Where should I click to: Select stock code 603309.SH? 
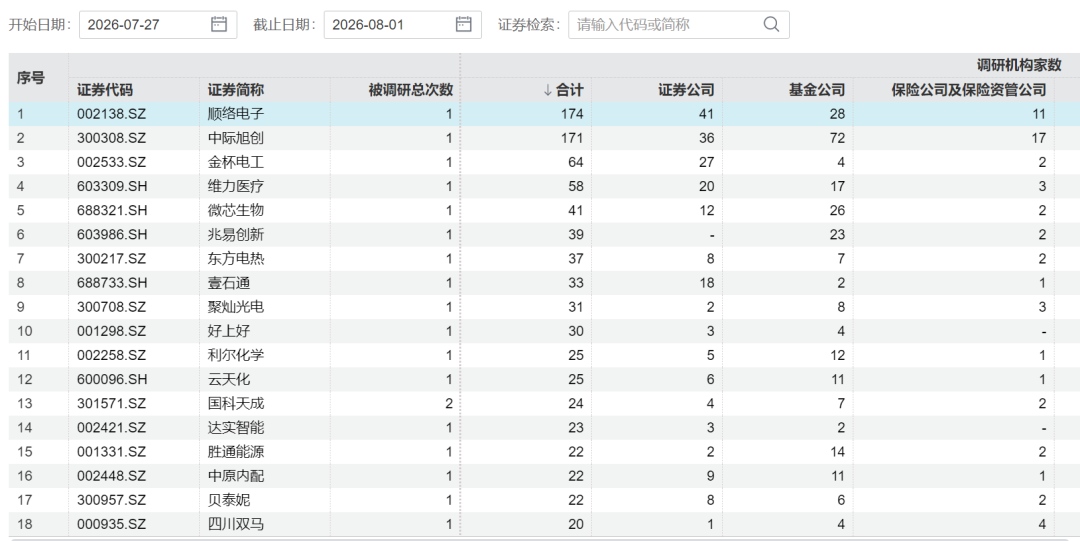(112, 187)
